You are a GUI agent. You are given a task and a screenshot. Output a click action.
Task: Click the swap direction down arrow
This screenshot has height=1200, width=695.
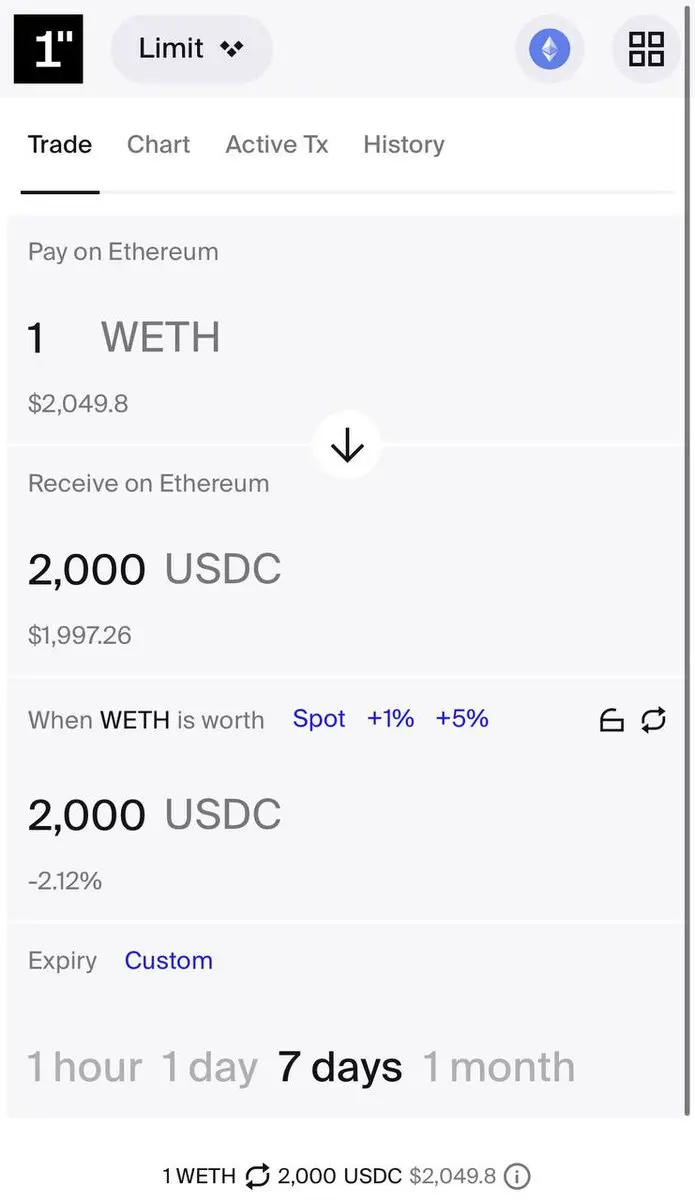[347, 446]
